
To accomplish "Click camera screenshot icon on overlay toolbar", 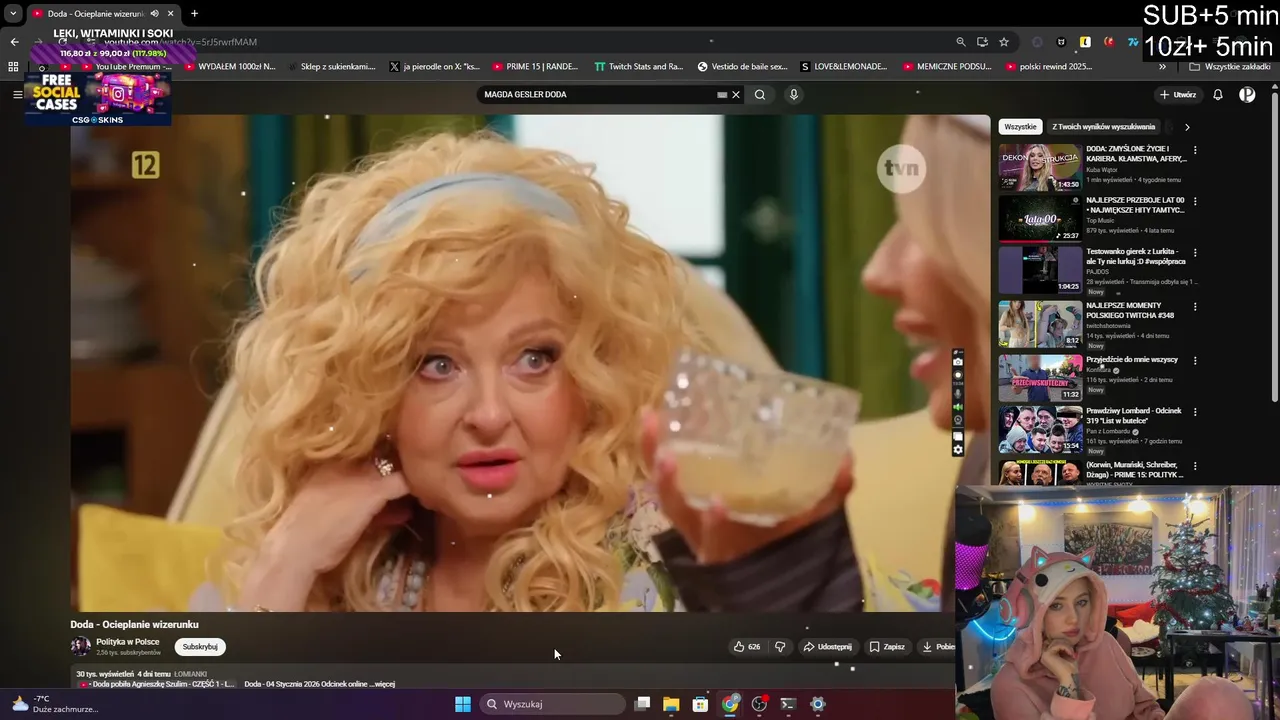I will 958,363.
